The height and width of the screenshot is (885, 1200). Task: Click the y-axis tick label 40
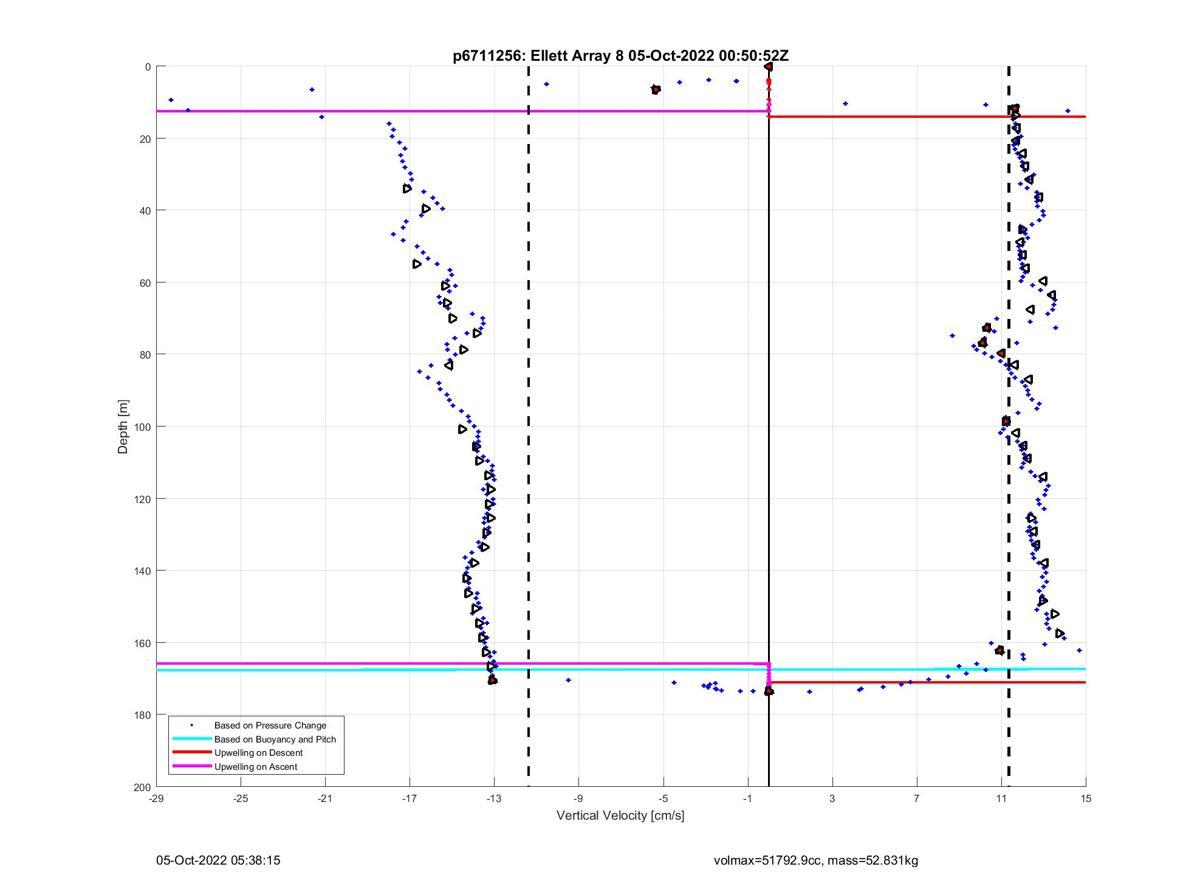(145, 211)
